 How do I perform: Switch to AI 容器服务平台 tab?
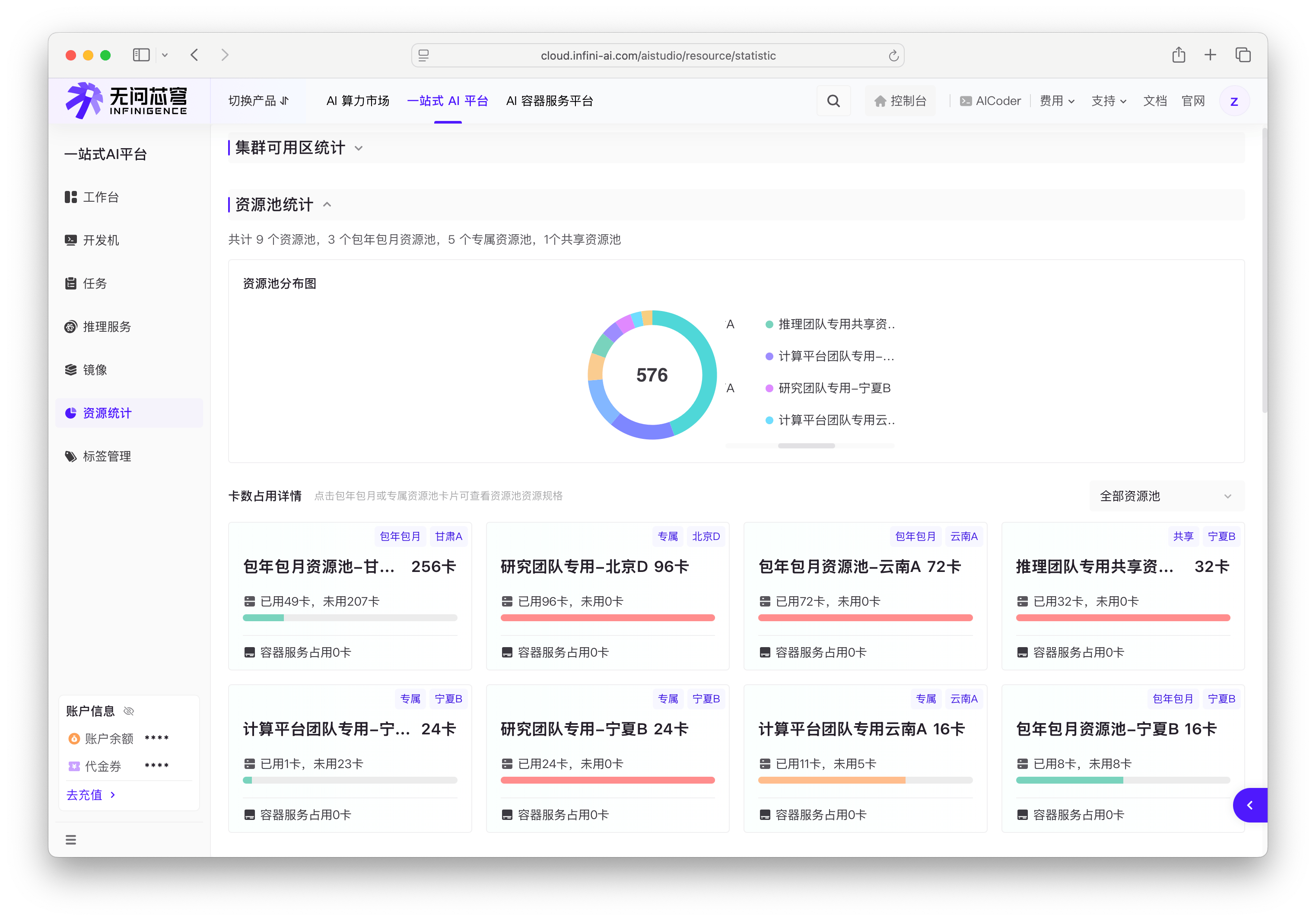(x=549, y=101)
